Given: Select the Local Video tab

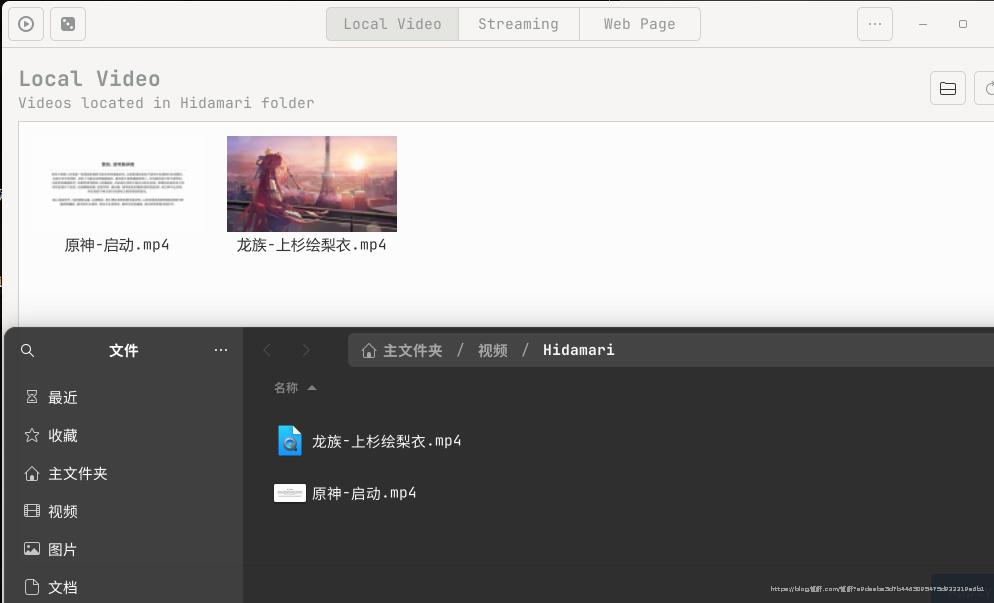Looking at the screenshot, I should (x=392, y=24).
